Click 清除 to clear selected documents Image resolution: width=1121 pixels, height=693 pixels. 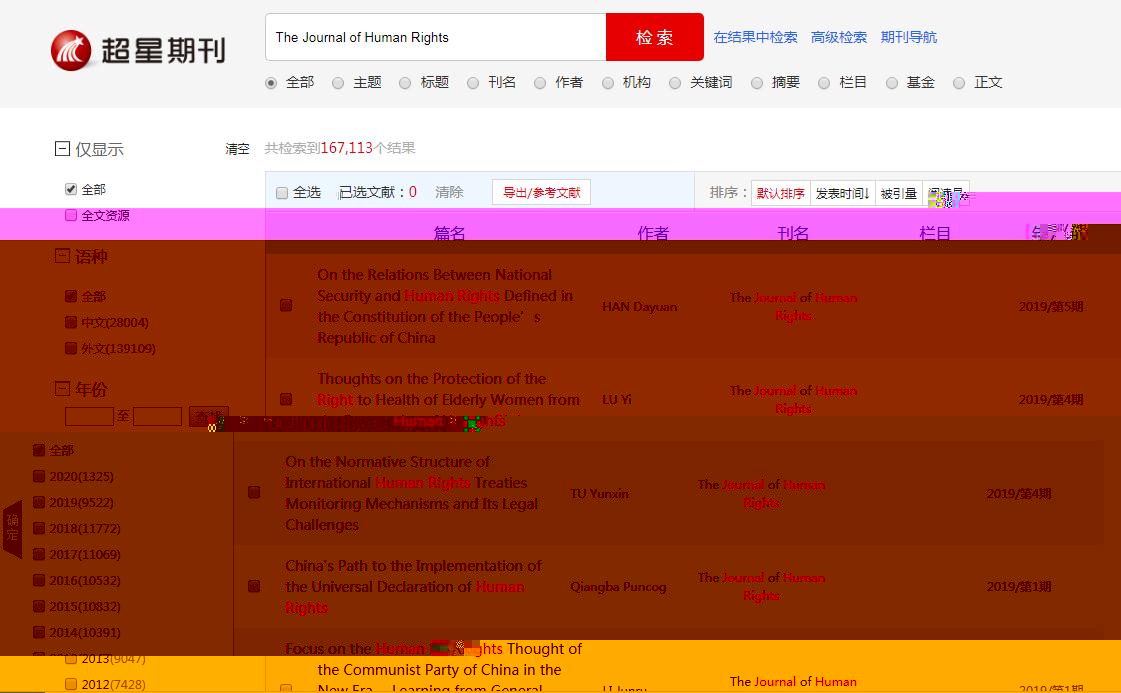[449, 192]
